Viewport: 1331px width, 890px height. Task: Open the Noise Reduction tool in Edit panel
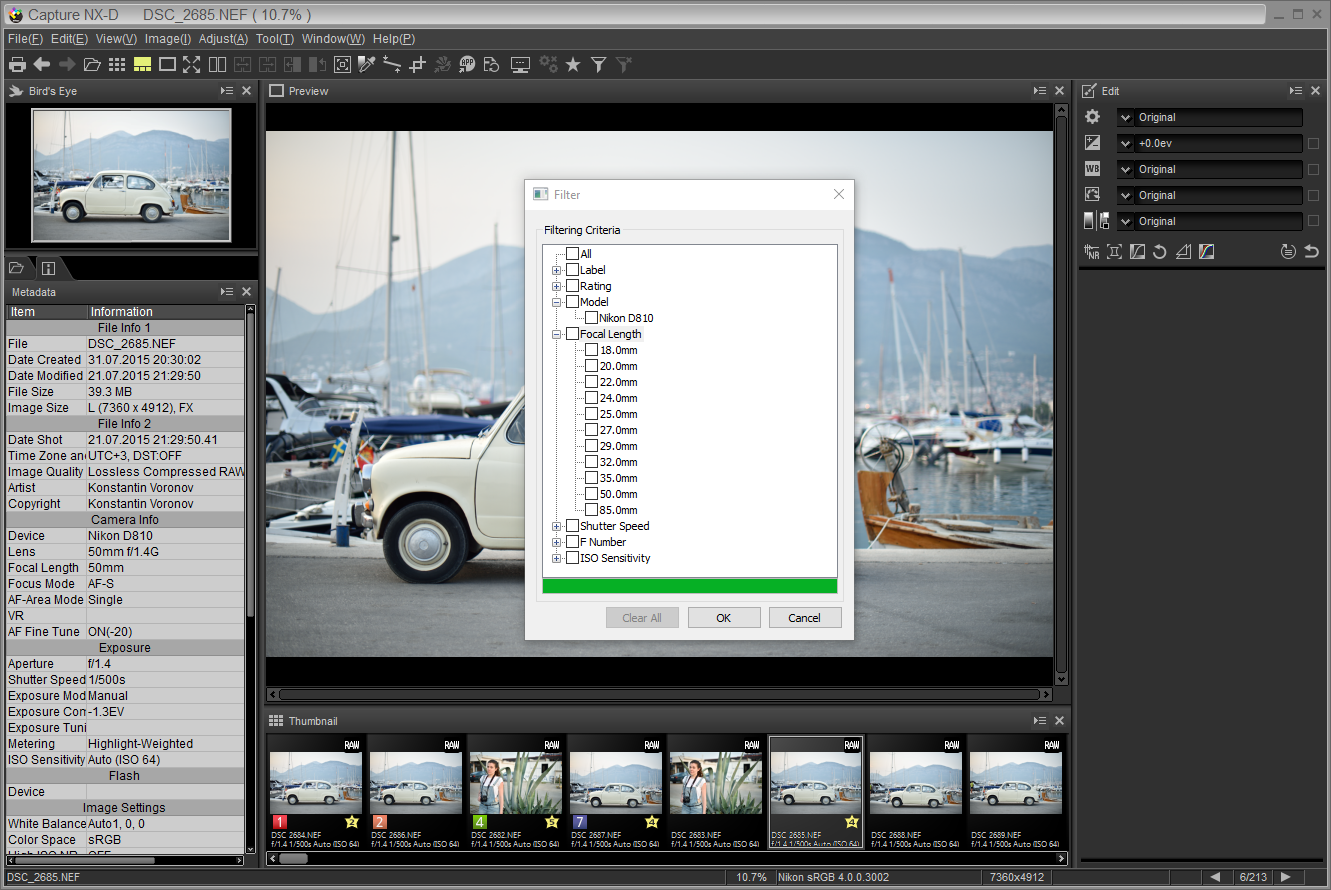point(1092,252)
